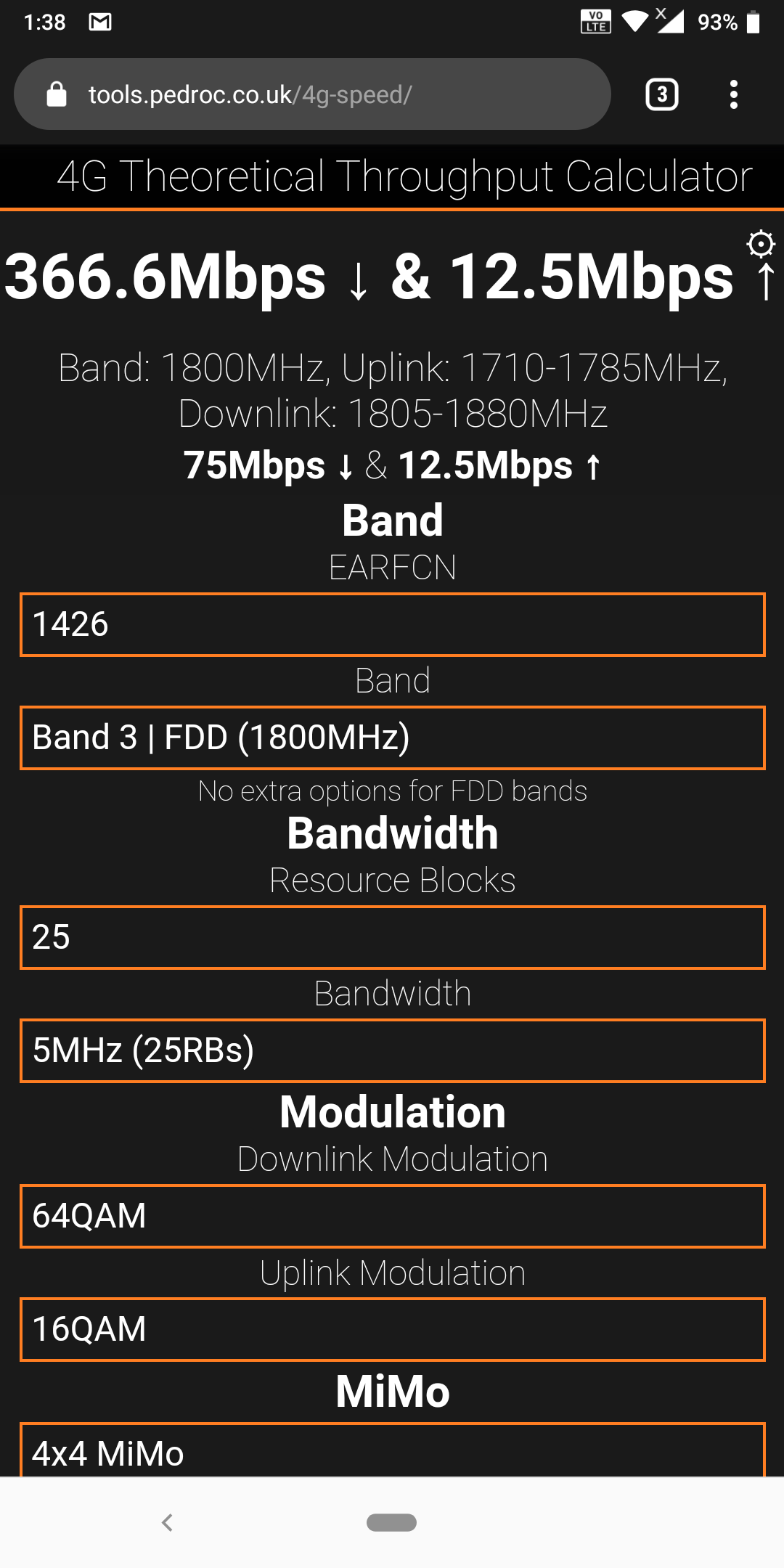
Task: Tap the Gmail notification icon in status bar
Action: pos(100,22)
